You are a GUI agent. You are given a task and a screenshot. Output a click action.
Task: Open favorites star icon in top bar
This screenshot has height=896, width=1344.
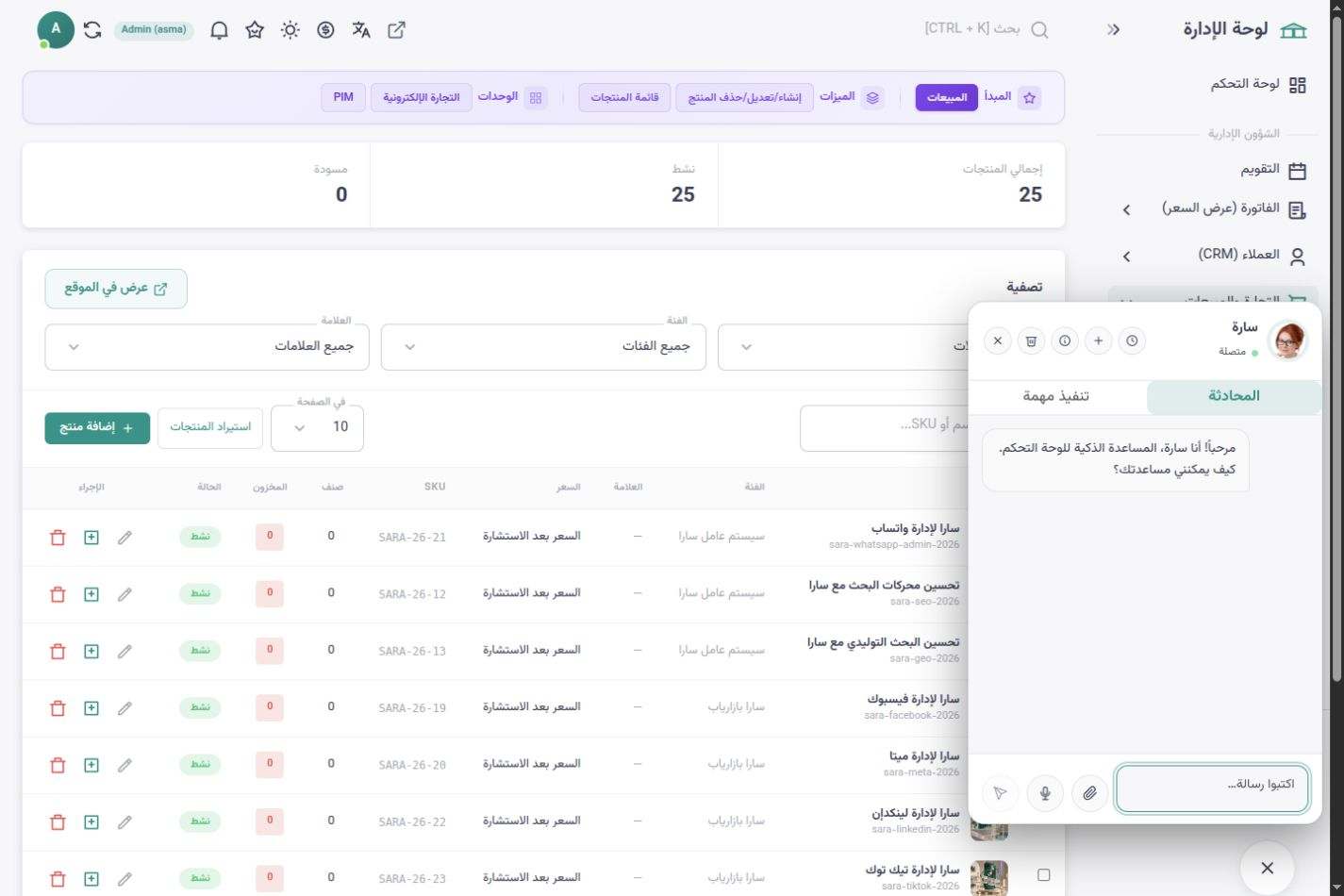[x=255, y=30]
